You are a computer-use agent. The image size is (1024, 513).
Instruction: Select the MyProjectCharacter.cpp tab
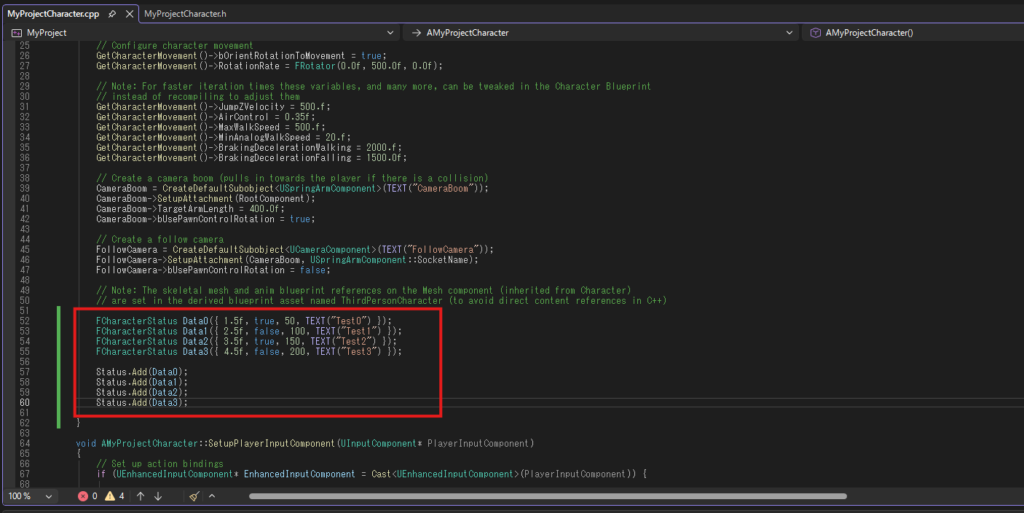52,14
